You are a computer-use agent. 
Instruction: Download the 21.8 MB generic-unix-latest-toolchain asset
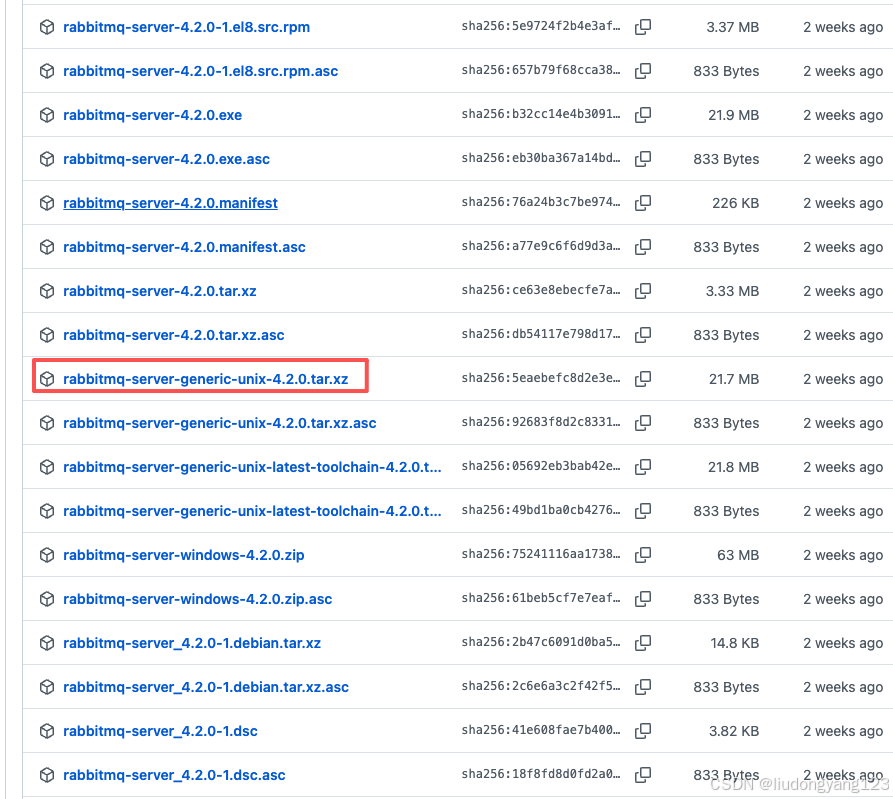(x=252, y=466)
